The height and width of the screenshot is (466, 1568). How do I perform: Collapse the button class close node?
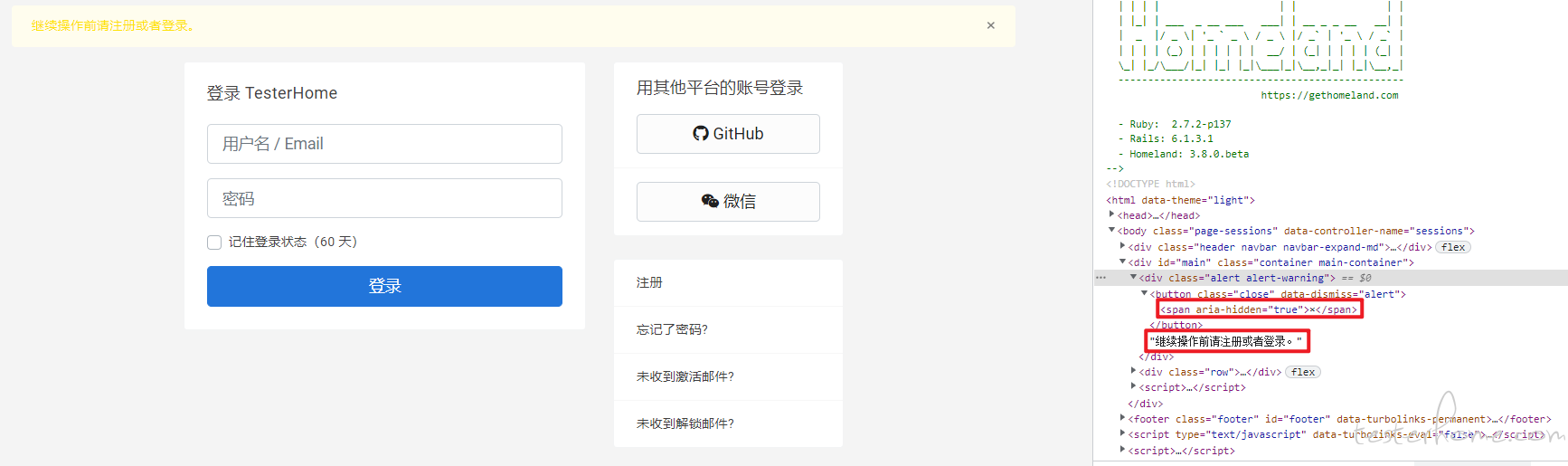[x=1145, y=293]
